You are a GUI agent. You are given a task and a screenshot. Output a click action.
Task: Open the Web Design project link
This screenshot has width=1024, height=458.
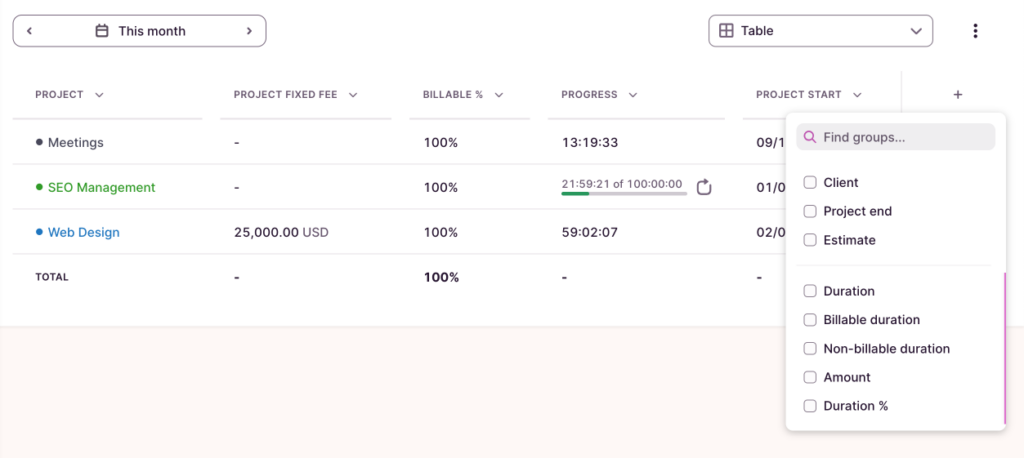pos(83,232)
